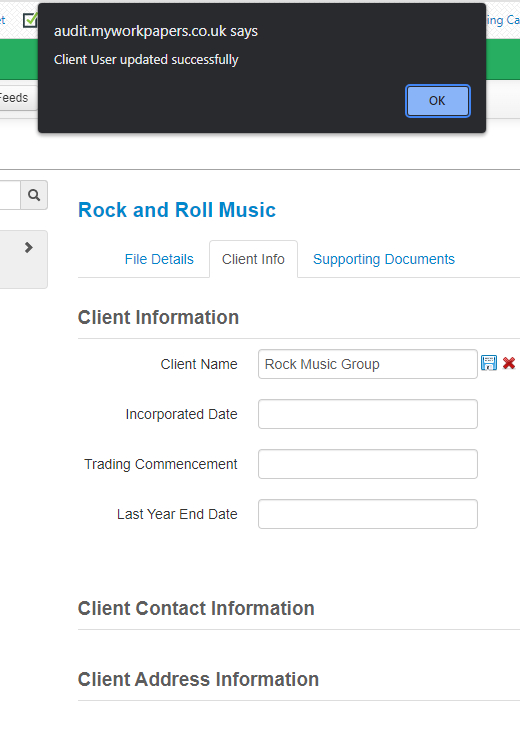Screen dimensions: 520x755
Task: Expand the sidebar panel with the chevron arrow
Action: [28, 247]
